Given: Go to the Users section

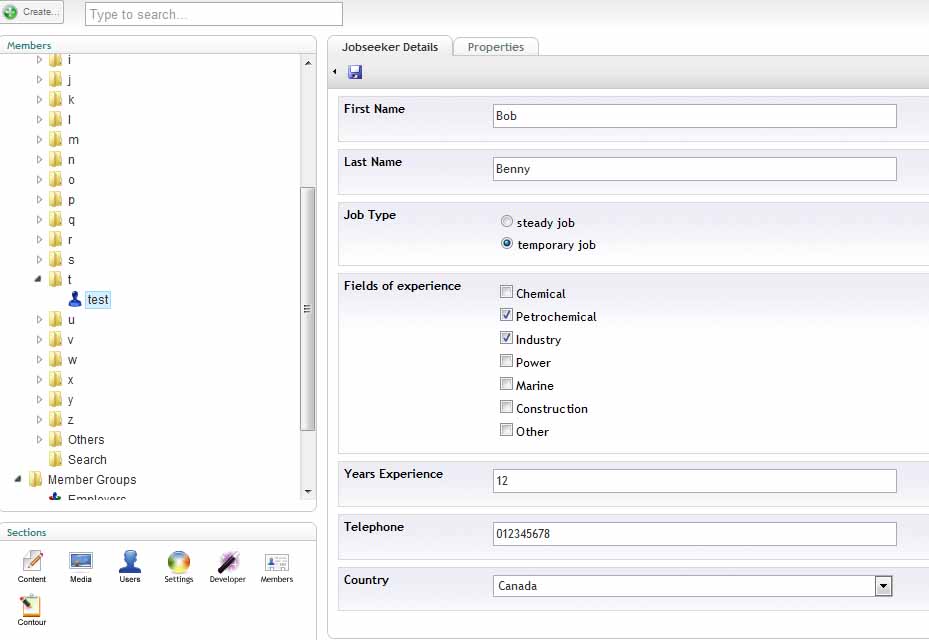Looking at the screenshot, I should coord(130,564).
